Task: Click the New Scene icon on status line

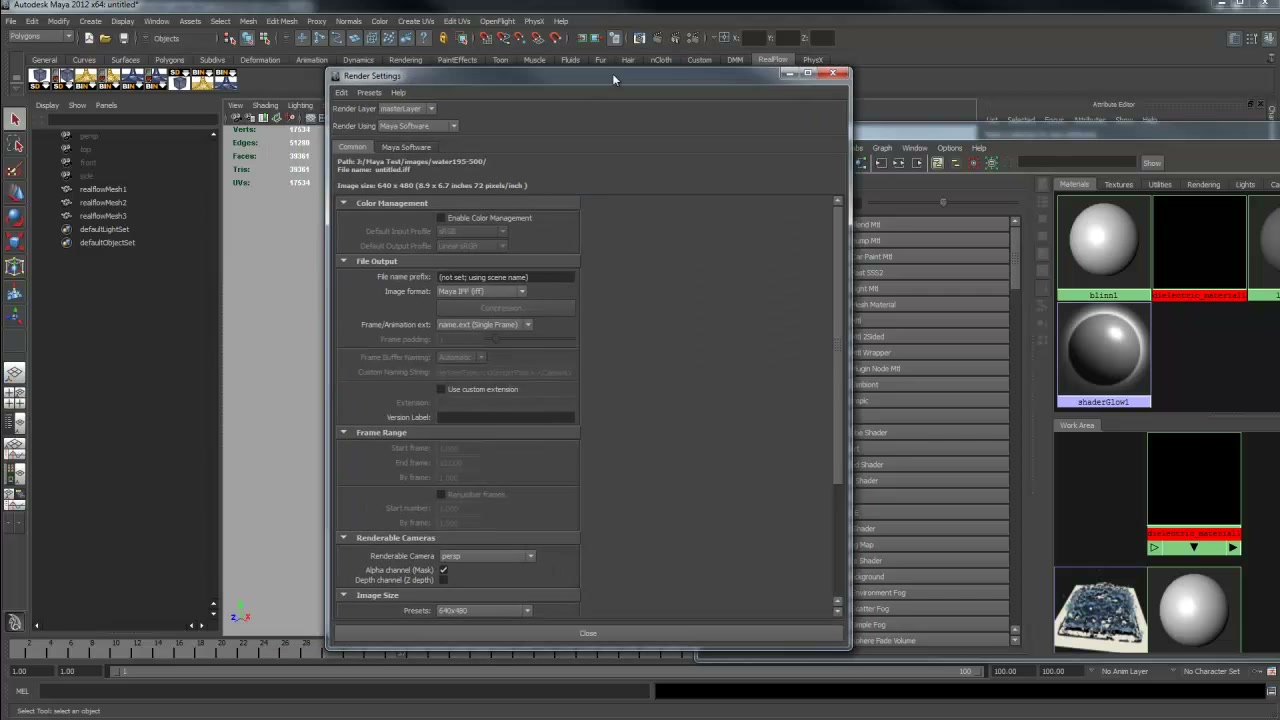Action: (x=88, y=38)
